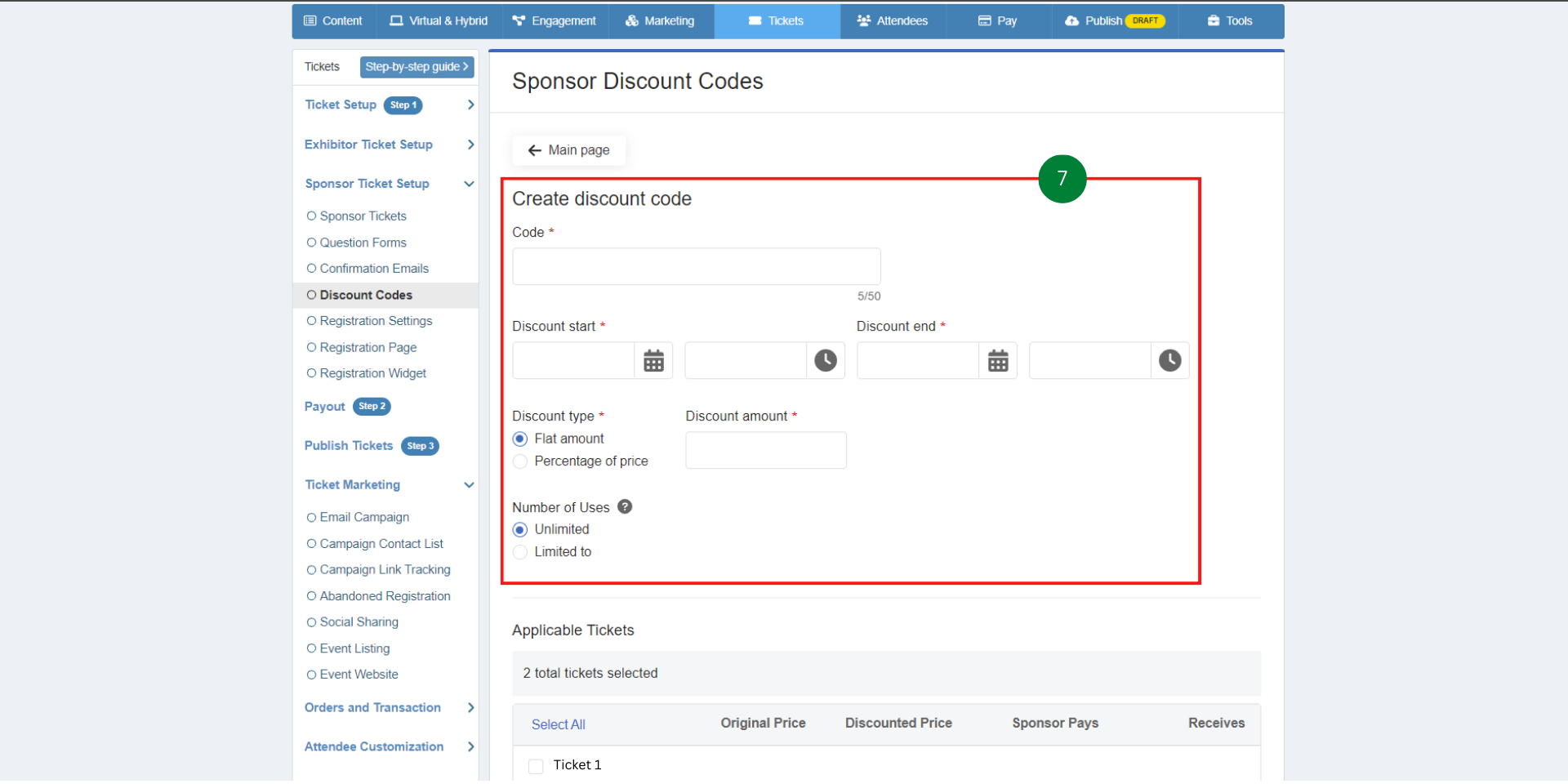
Task: Click the Engagement tab icon
Action: pos(519,21)
